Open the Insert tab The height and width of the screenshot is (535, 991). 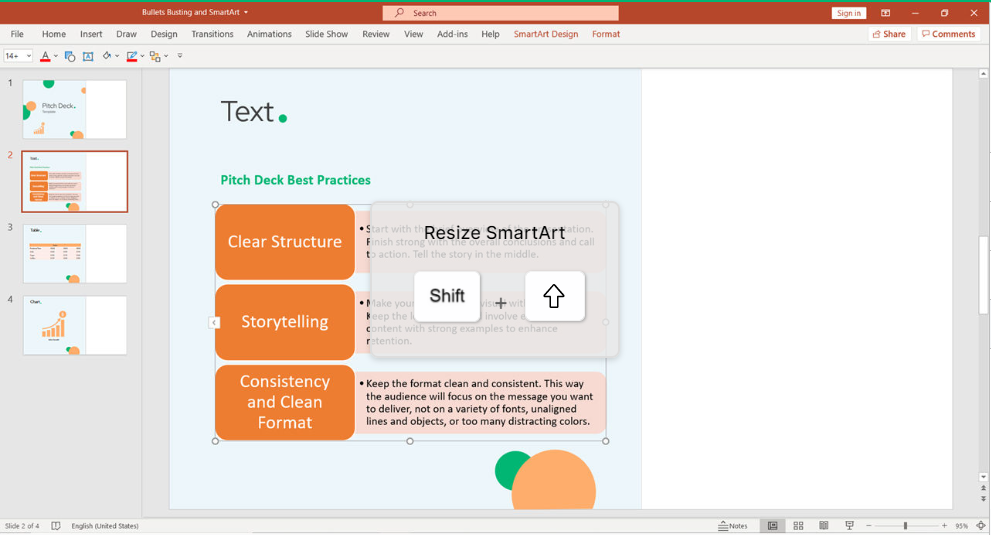(x=91, y=34)
